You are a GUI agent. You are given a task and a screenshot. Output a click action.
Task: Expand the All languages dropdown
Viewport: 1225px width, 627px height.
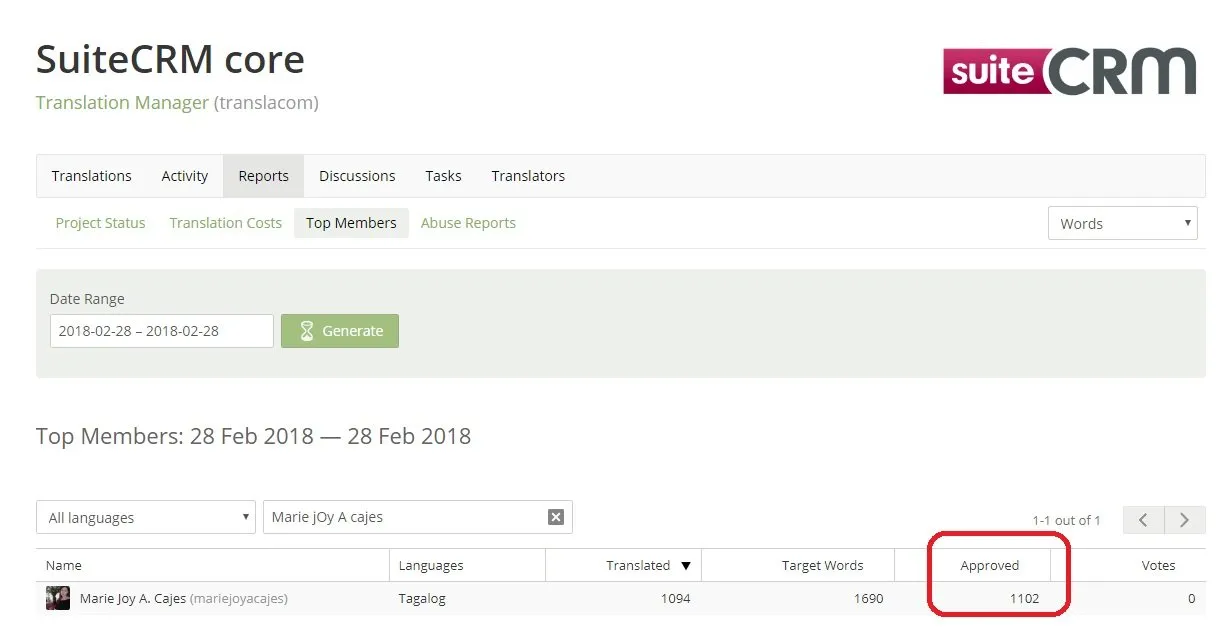[x=146, y=517]
